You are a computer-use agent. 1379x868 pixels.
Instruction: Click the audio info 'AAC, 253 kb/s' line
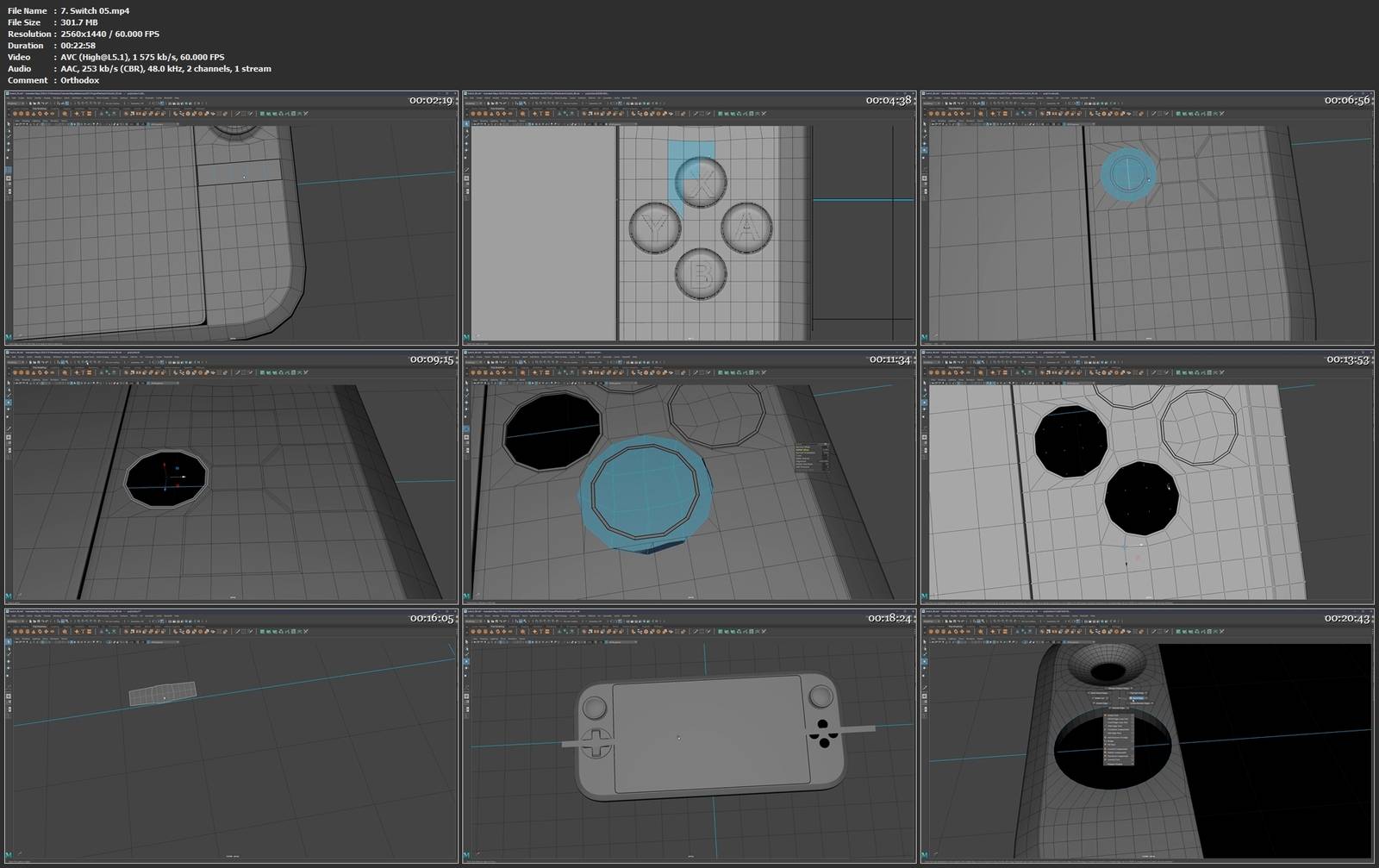click(x=165, y=68)
